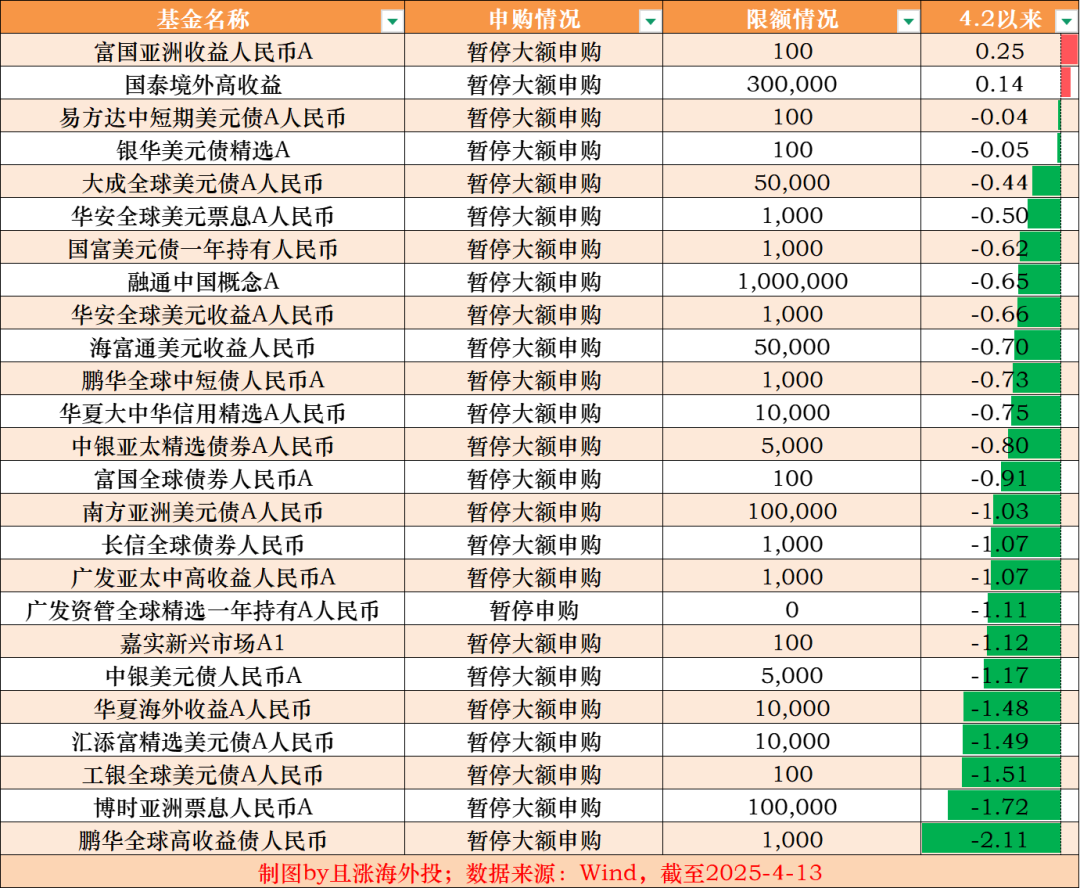Screen dimensions: 1080x888
Task: Click the limit value 300,000
Action: click(792, 84)
